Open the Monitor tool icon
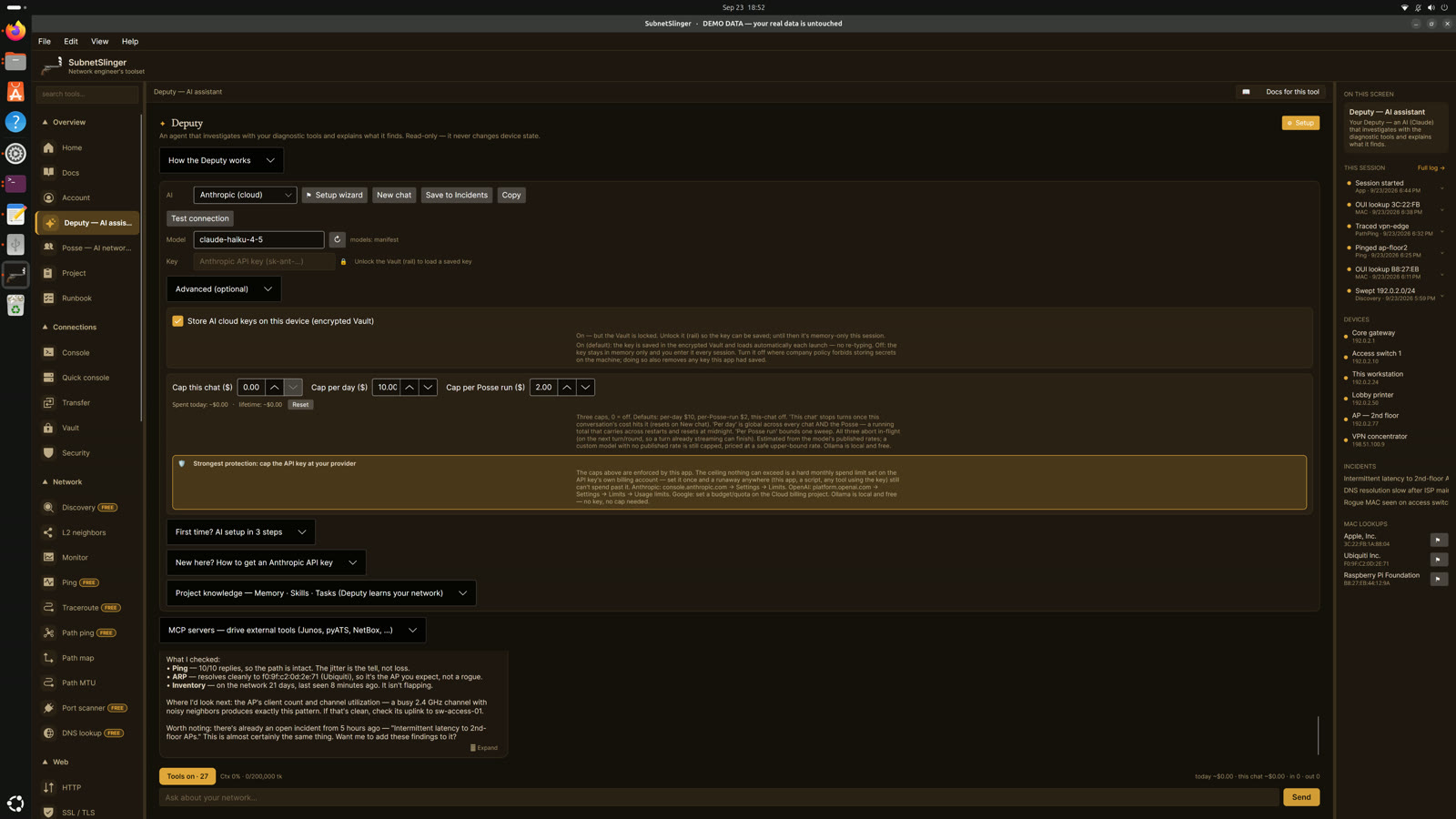Viewport: 1456px width, 819px height. pyautogui.click(x=49, y=558)
